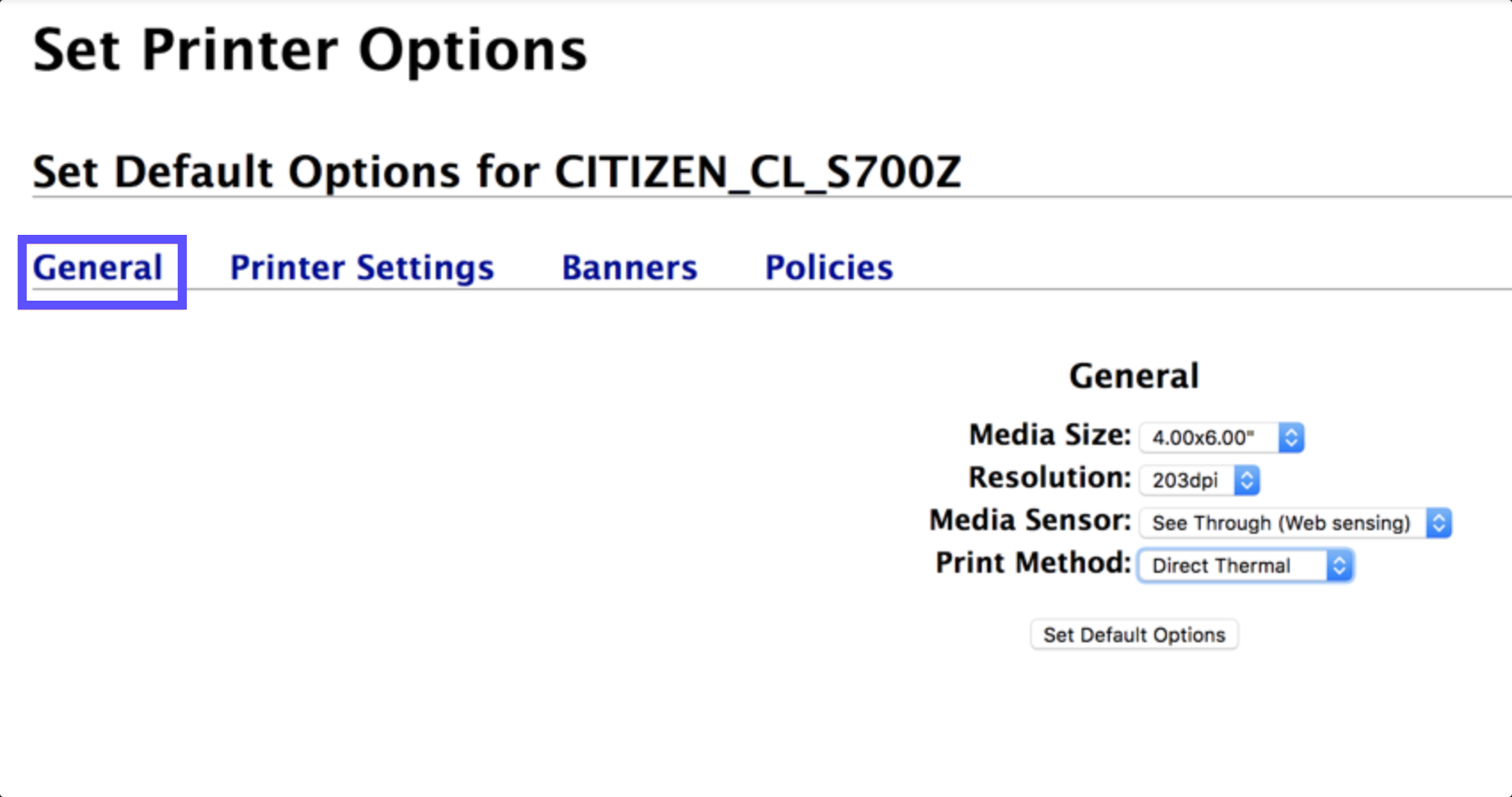1512x797 pixels.
Task: Switch to the Printer Settings tab
Action: pyautogui.click(x=362, y=266)
